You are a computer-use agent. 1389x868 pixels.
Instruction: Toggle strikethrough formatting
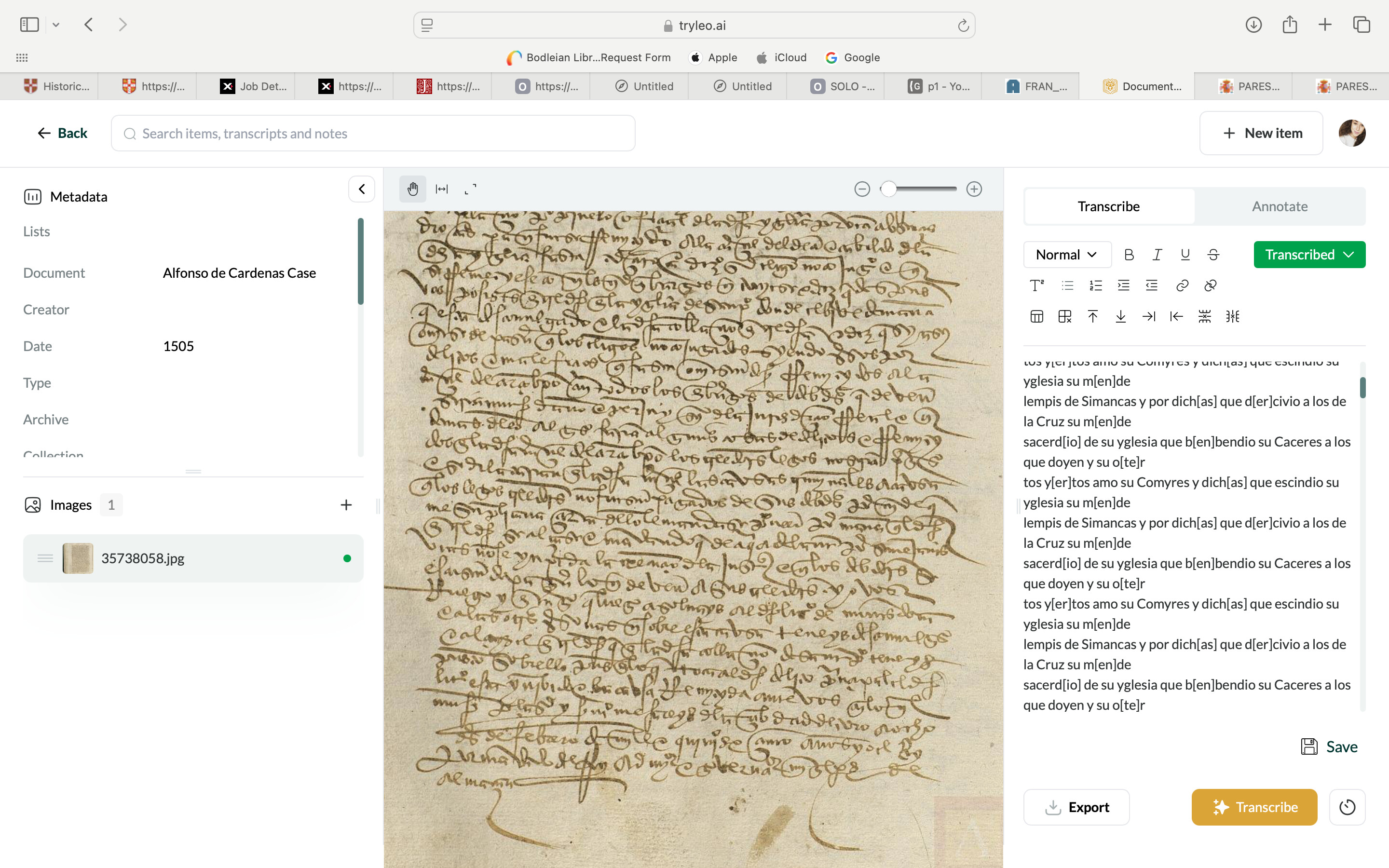[1213, 254]
